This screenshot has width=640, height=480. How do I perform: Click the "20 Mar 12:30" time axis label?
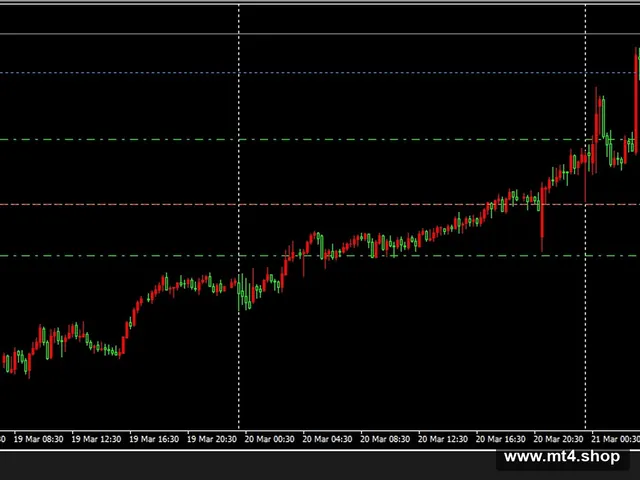pos(443,439)
